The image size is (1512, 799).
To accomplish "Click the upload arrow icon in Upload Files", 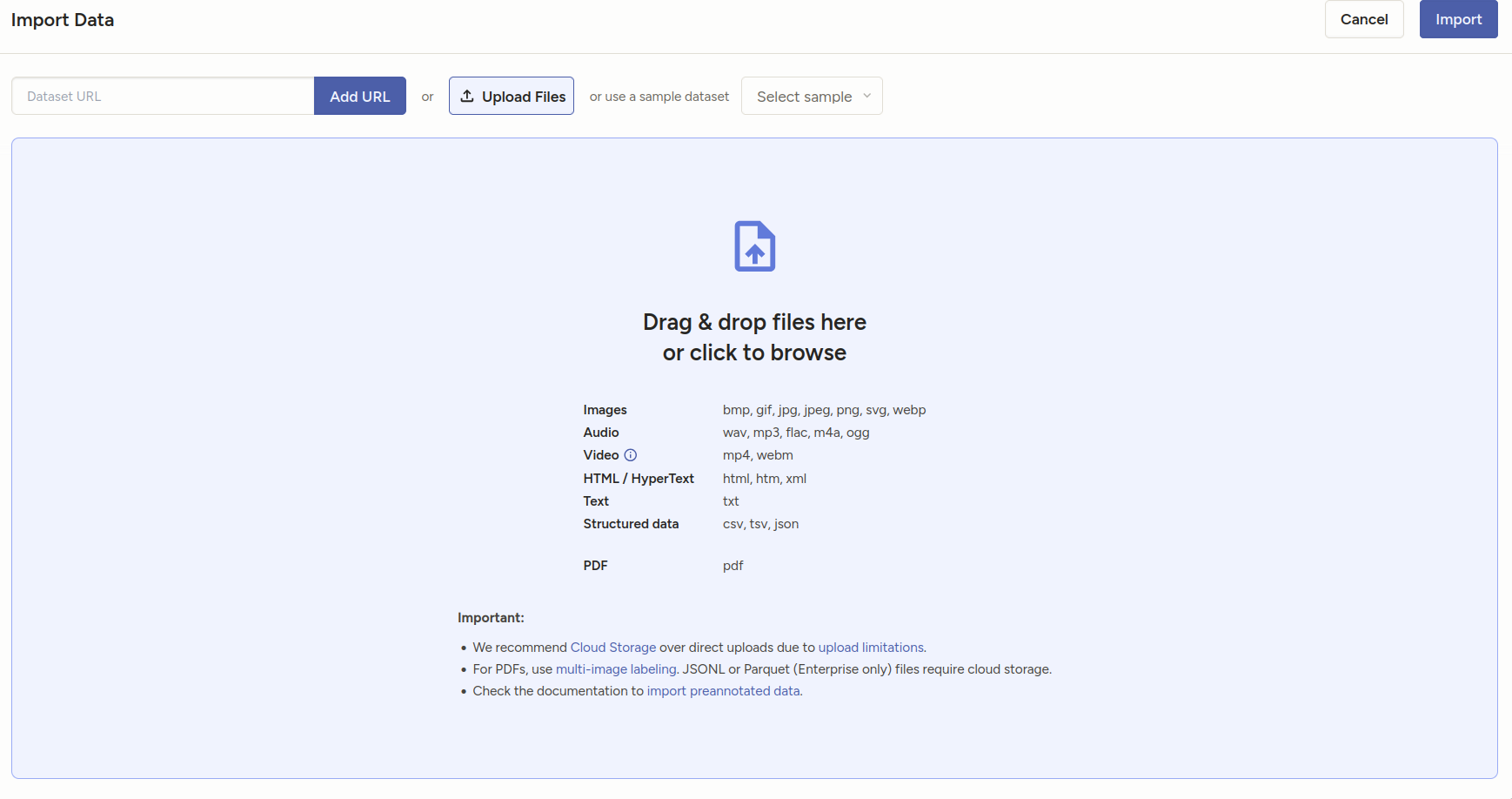I will click(467, 97).
